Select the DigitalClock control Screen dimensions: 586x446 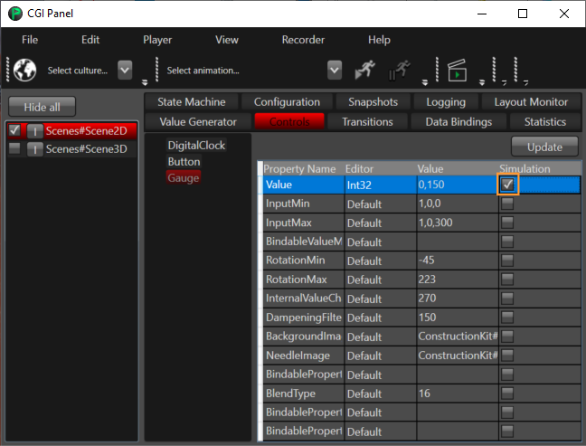196,145
